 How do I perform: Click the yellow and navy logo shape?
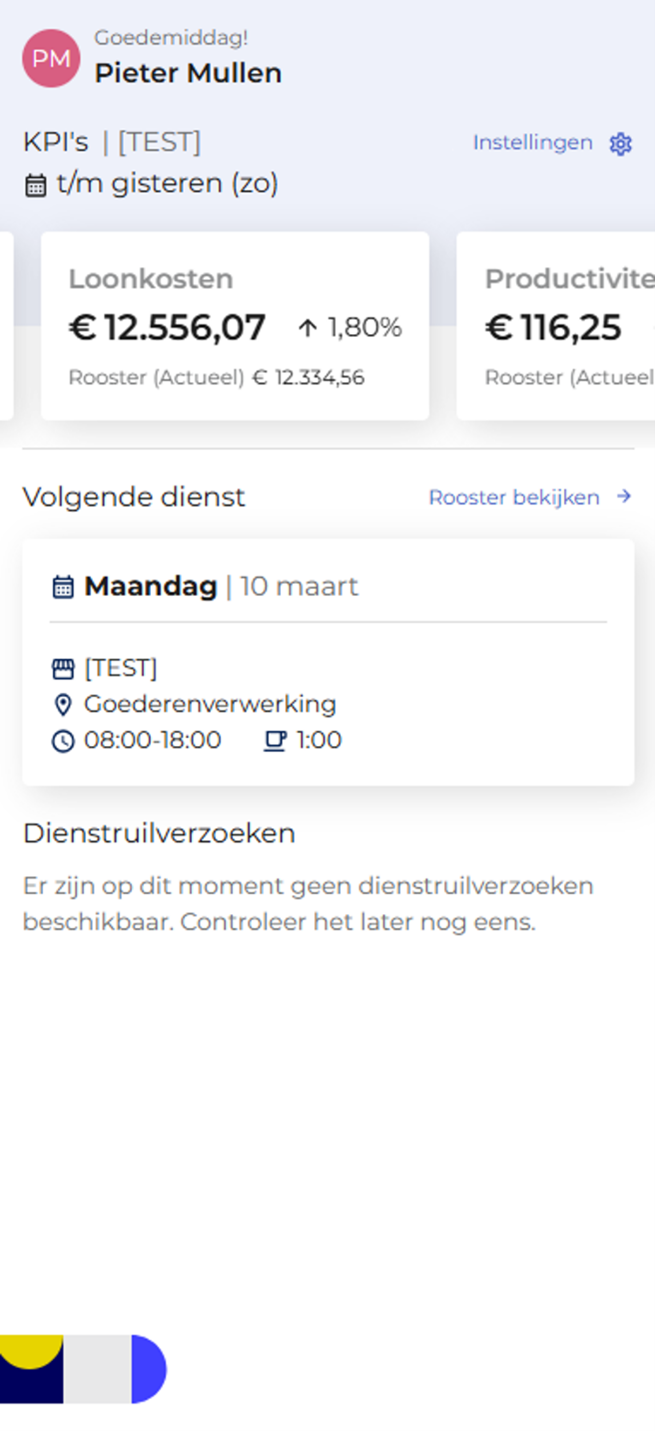coord(31,1368)
